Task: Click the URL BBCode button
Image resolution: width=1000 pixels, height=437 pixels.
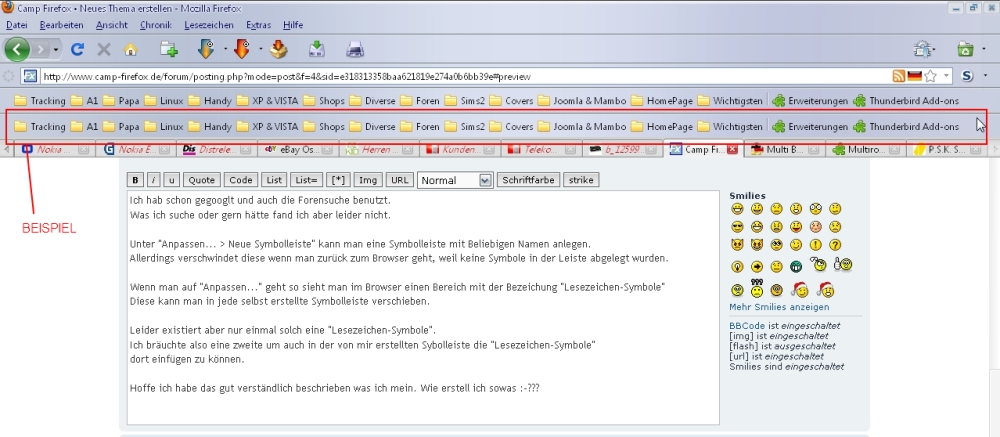Action: (x=400, y=181)
